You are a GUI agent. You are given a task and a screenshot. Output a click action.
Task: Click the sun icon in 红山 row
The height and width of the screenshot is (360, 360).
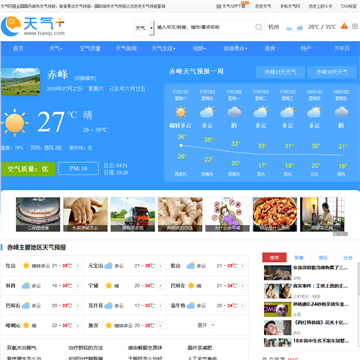click(x=26, y=266)
